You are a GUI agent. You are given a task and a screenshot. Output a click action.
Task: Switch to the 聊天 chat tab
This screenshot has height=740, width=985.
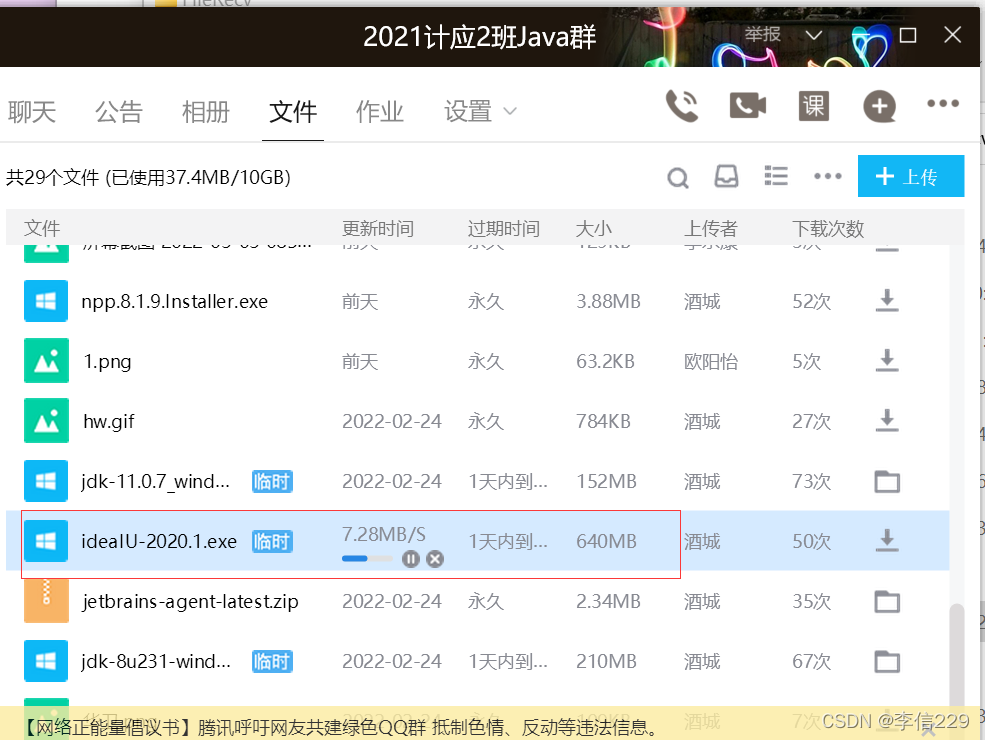[32, 112]
